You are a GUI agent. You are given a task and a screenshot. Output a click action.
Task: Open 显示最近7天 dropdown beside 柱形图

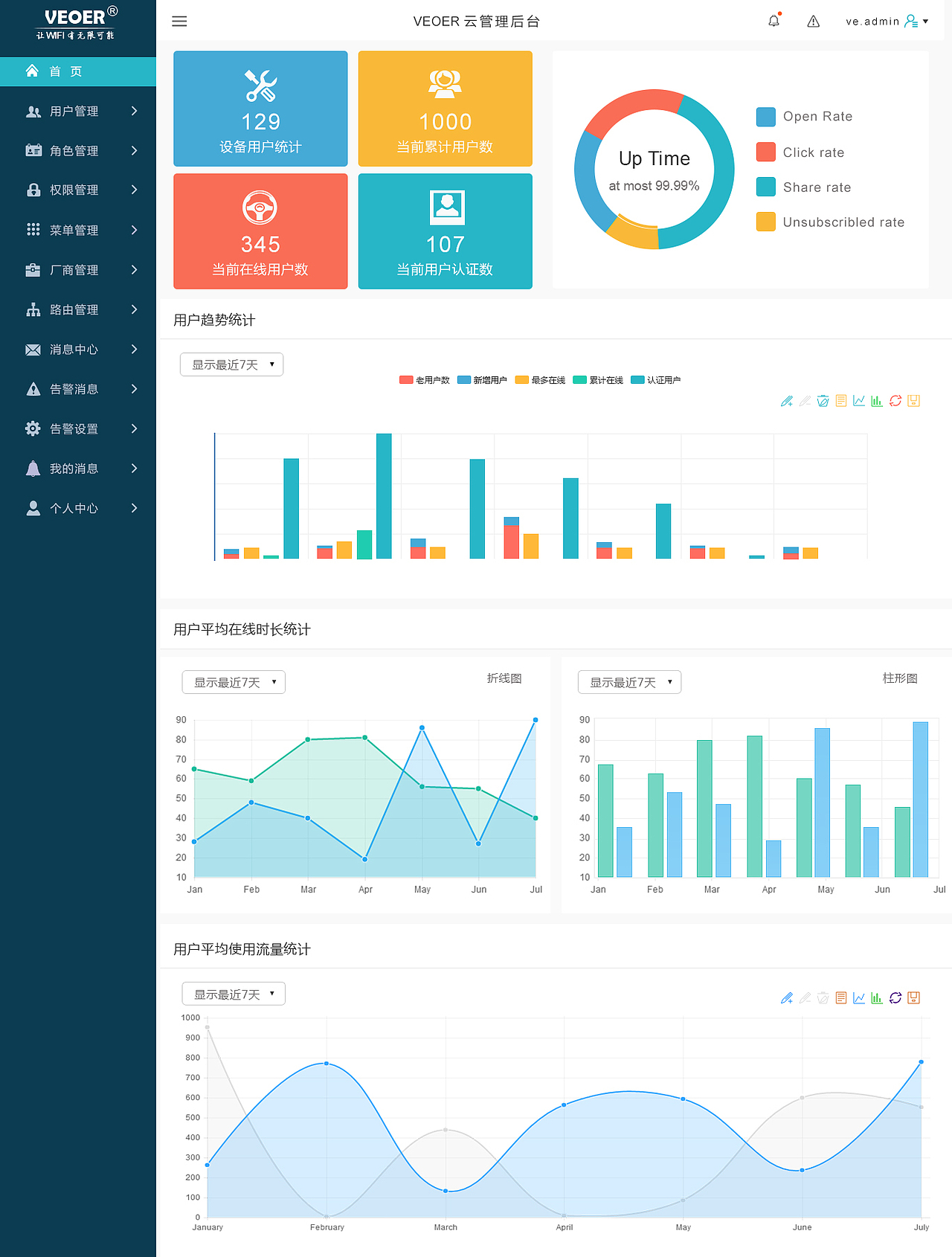(630, 682)
